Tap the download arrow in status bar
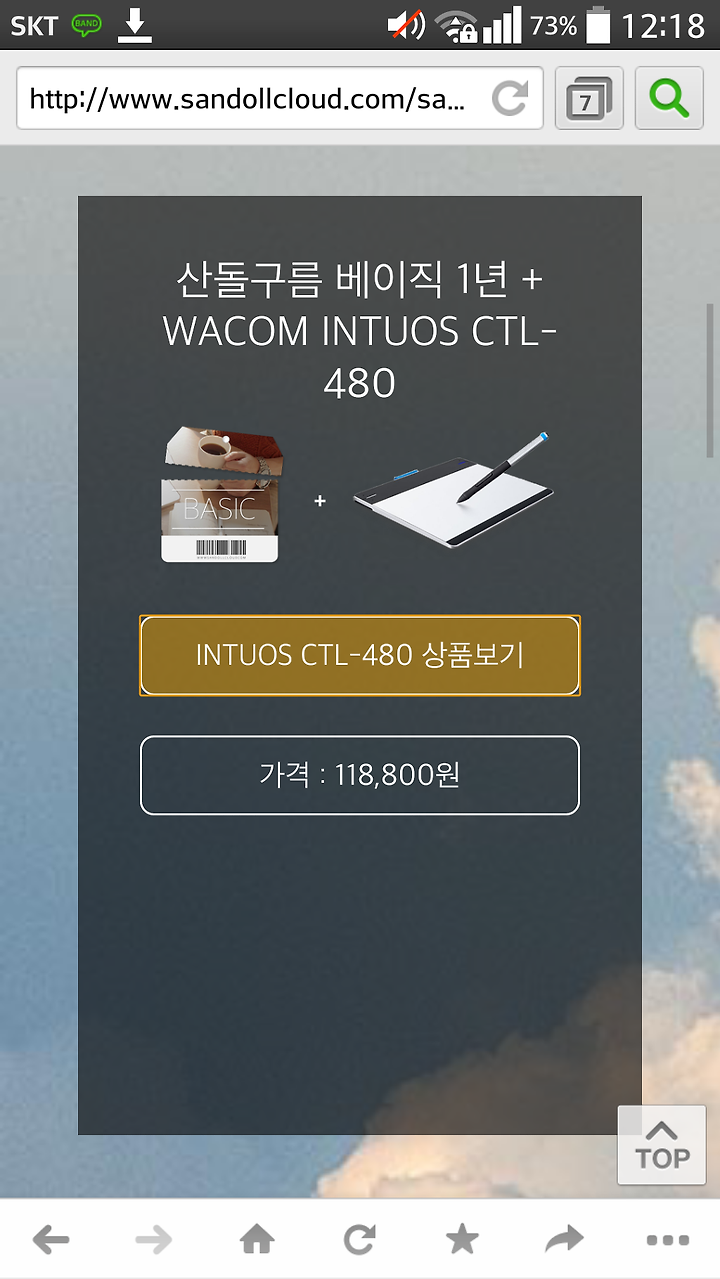Screen dimensions: 720x1279 click(134, 25)
